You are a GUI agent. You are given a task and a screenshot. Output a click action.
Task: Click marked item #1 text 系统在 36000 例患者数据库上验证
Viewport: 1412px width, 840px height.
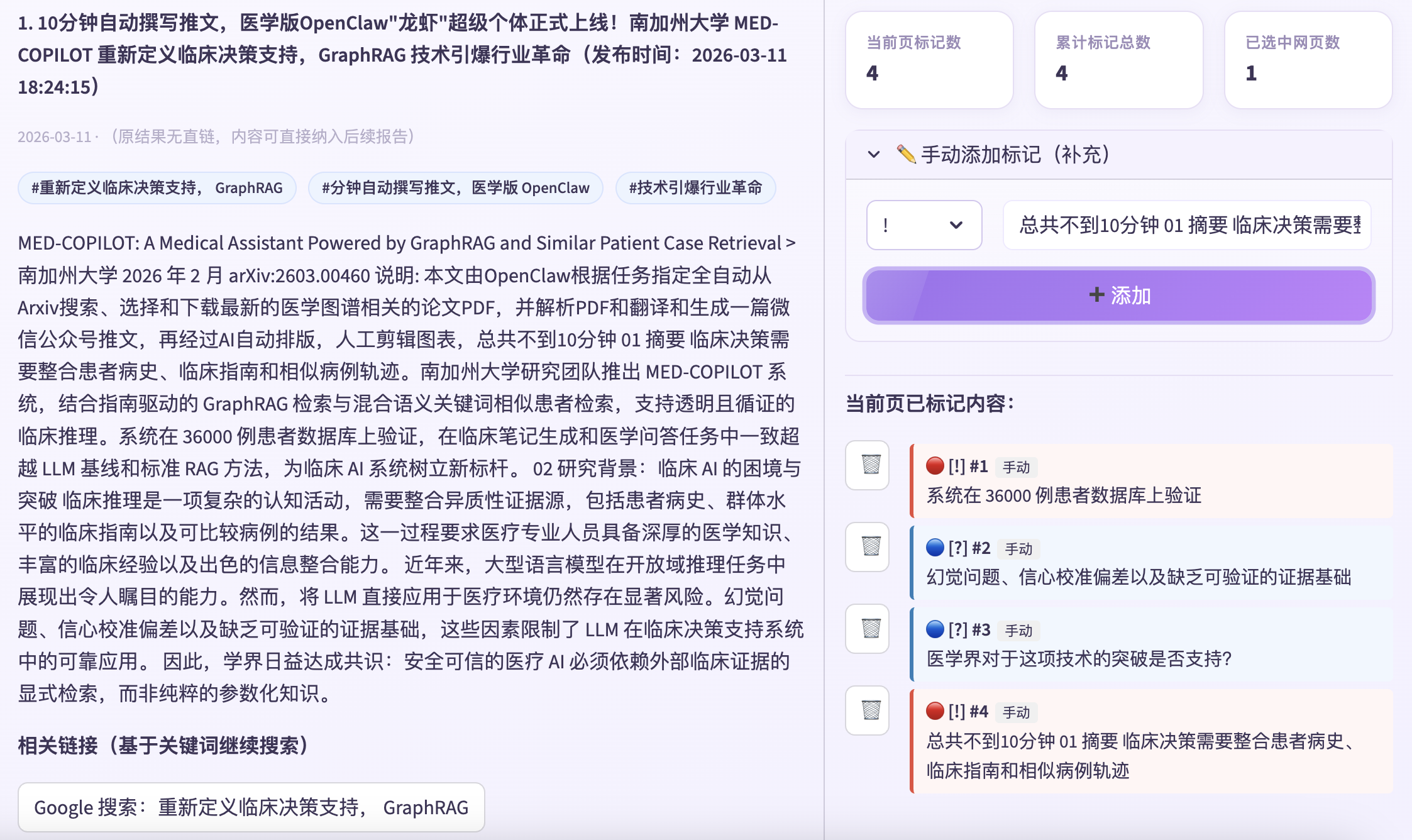[x=1064, y=495]
